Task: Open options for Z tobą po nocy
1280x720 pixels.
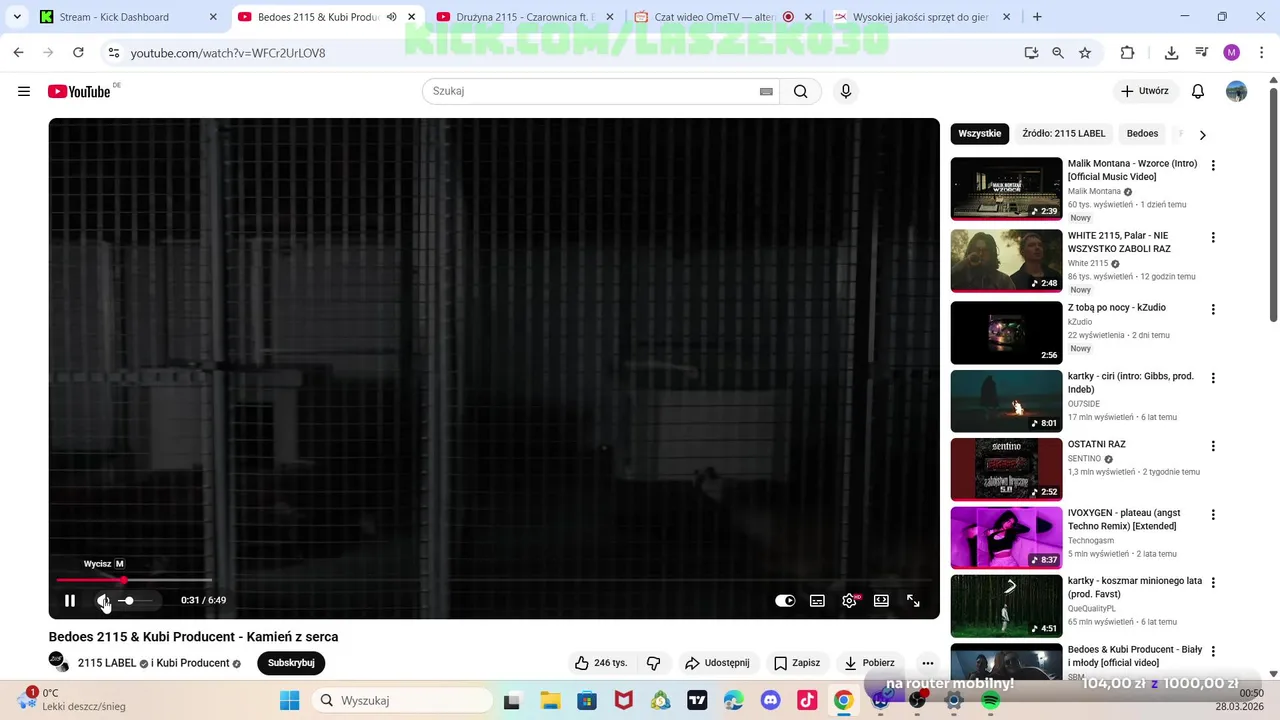Action: pyautogui.click(x=1213, y=310)
